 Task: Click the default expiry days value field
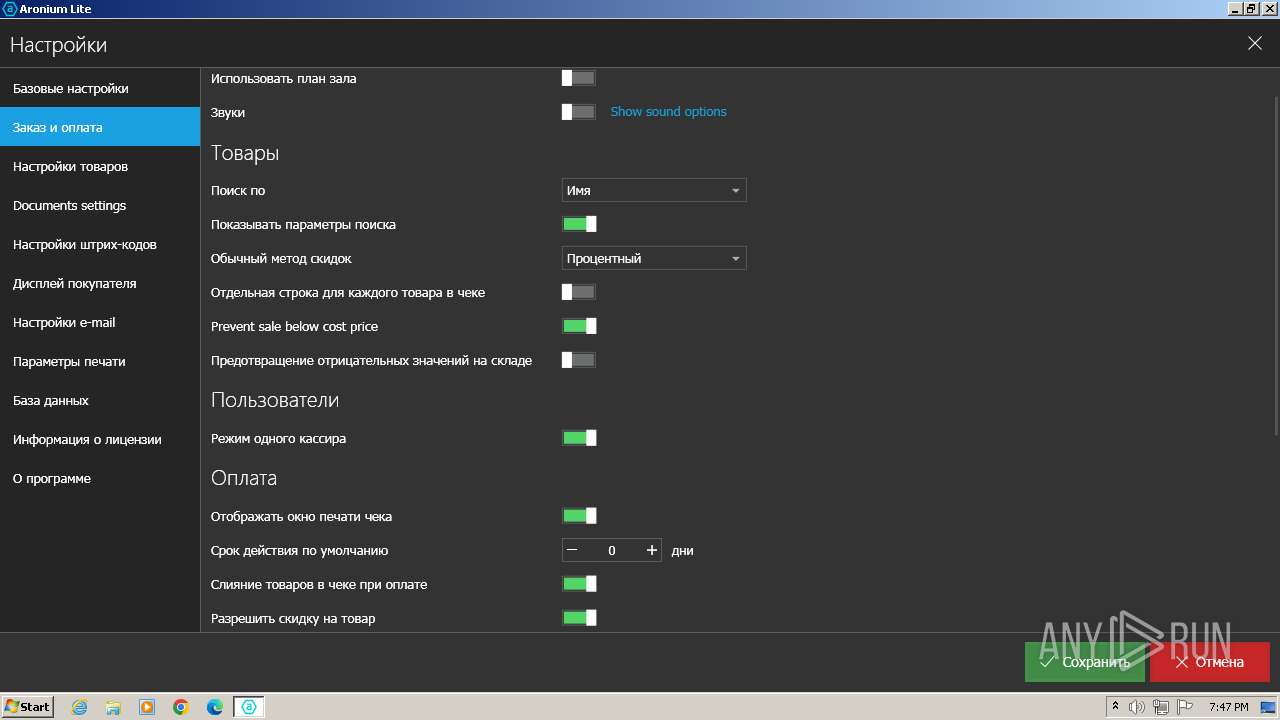(x=612, y=550)
